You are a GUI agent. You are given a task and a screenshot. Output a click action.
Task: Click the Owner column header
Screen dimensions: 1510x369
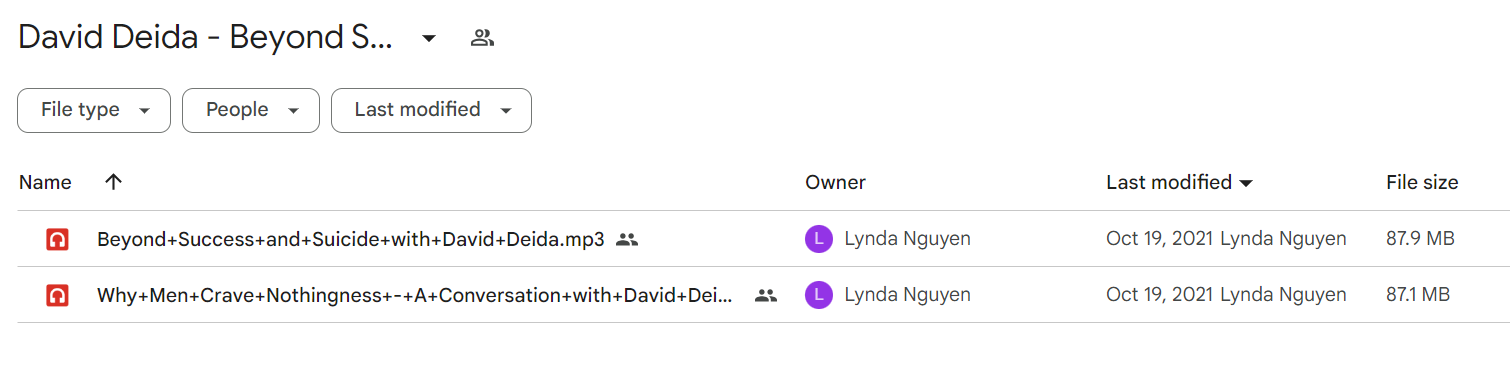click(x=835, y=182)
